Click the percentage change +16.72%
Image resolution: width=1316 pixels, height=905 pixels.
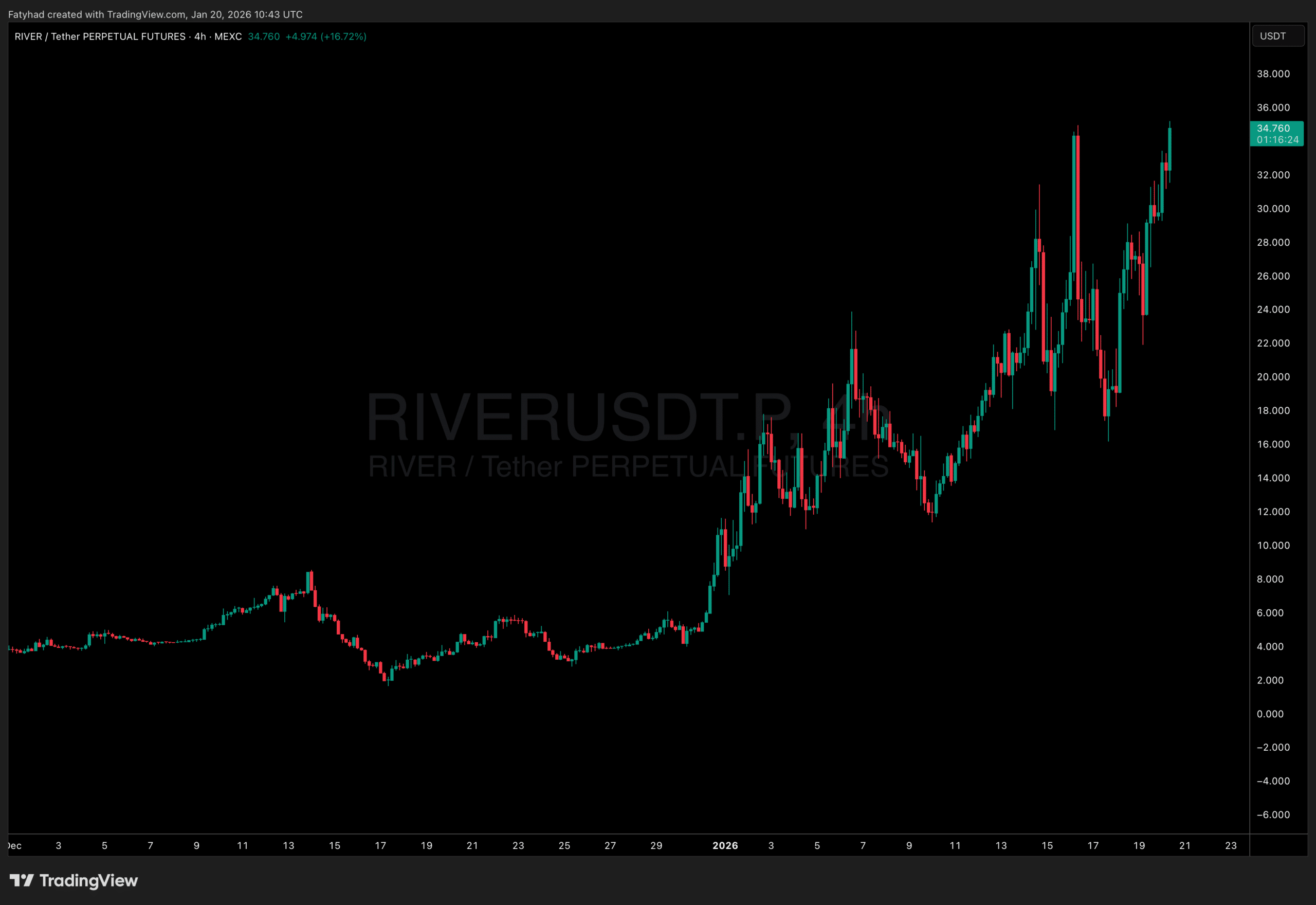point(344,37)
